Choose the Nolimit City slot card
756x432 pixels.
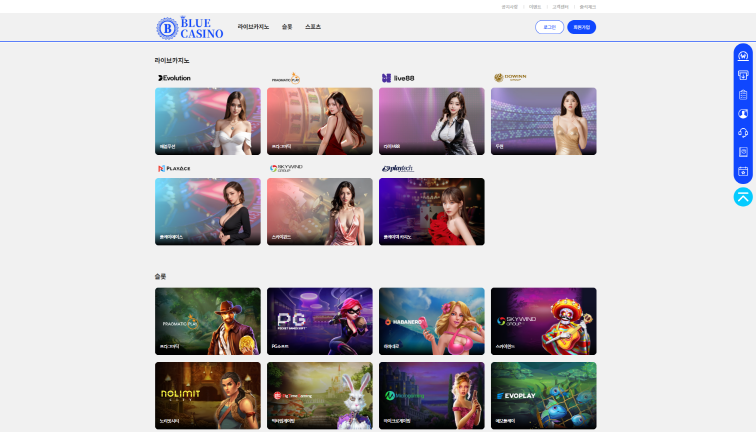coord(207,395)
